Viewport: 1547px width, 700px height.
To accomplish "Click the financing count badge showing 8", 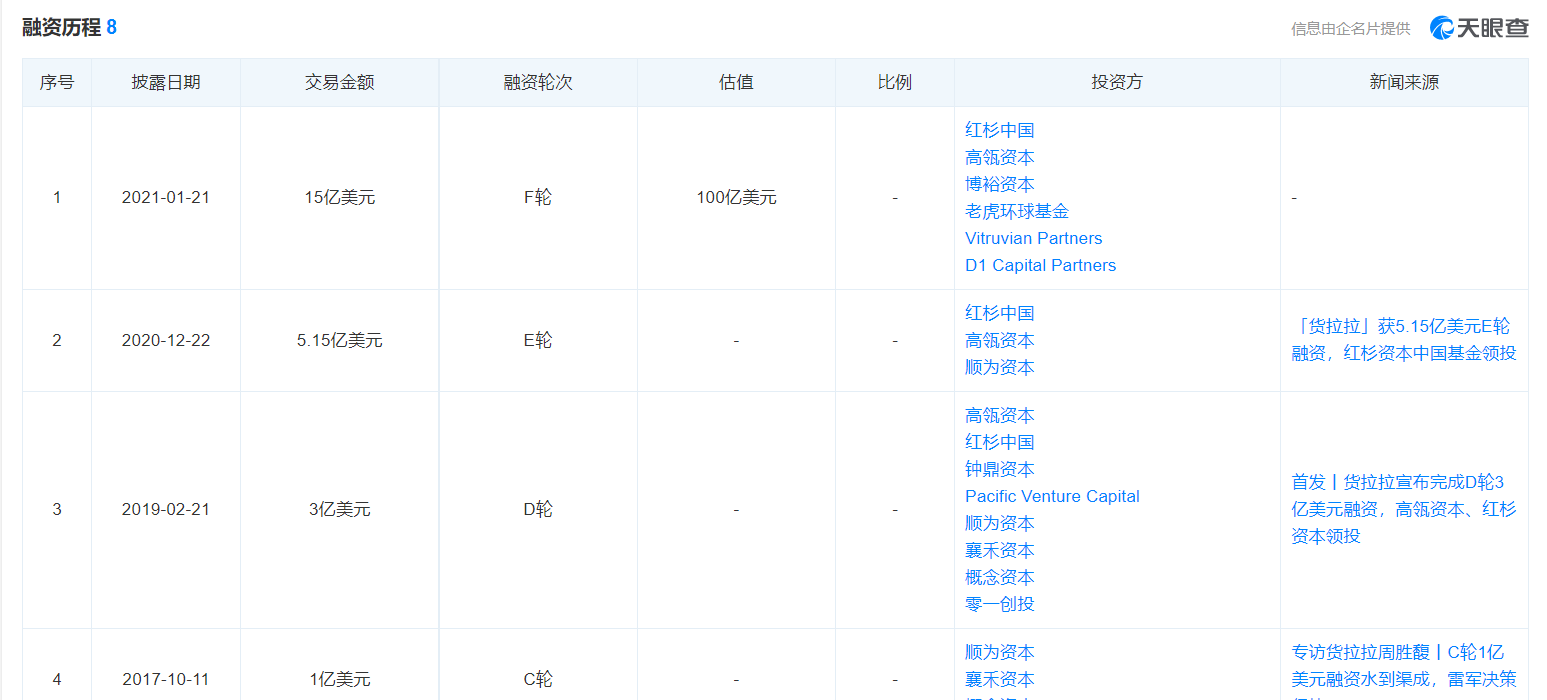I will click(113, 27).
